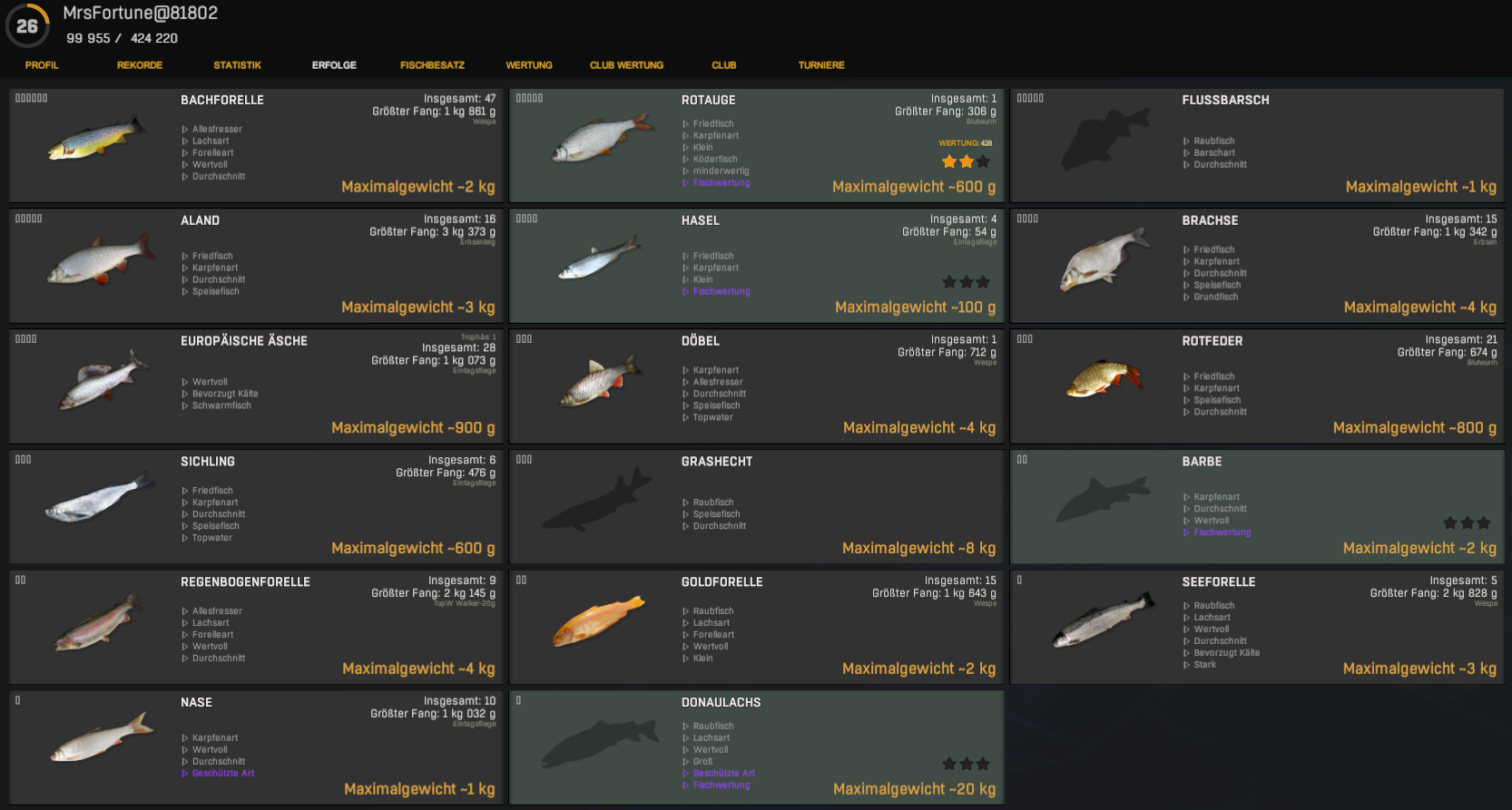Viewport: 1512px width, 810px height.
Task: Open the Profil tab
Action: [42, 65]
